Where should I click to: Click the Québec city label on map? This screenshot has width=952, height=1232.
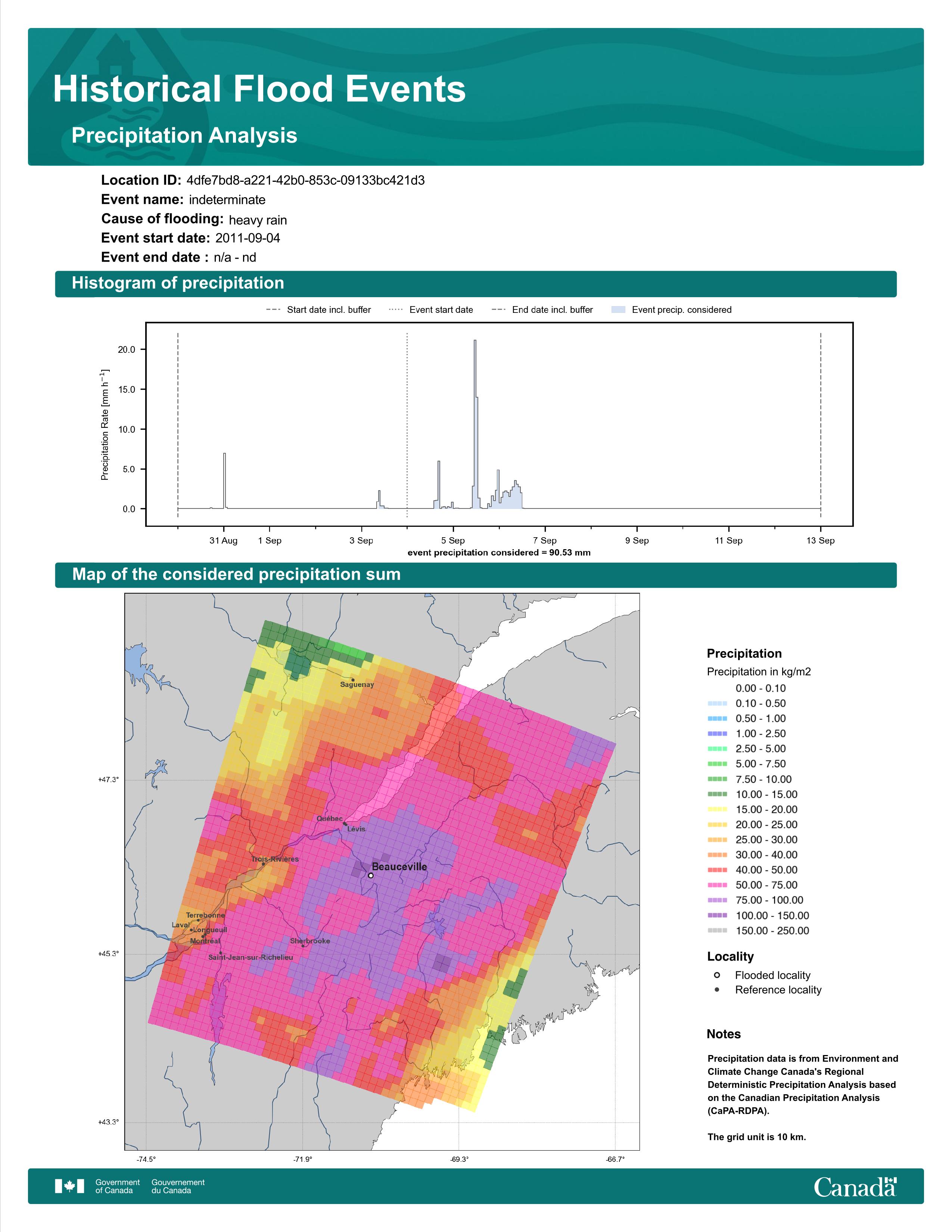(329, 818)
